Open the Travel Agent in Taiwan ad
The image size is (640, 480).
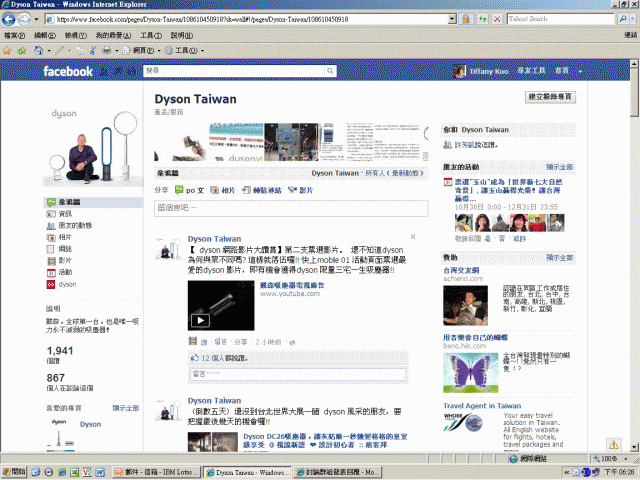pyautogui.click(x=482, y=406)
